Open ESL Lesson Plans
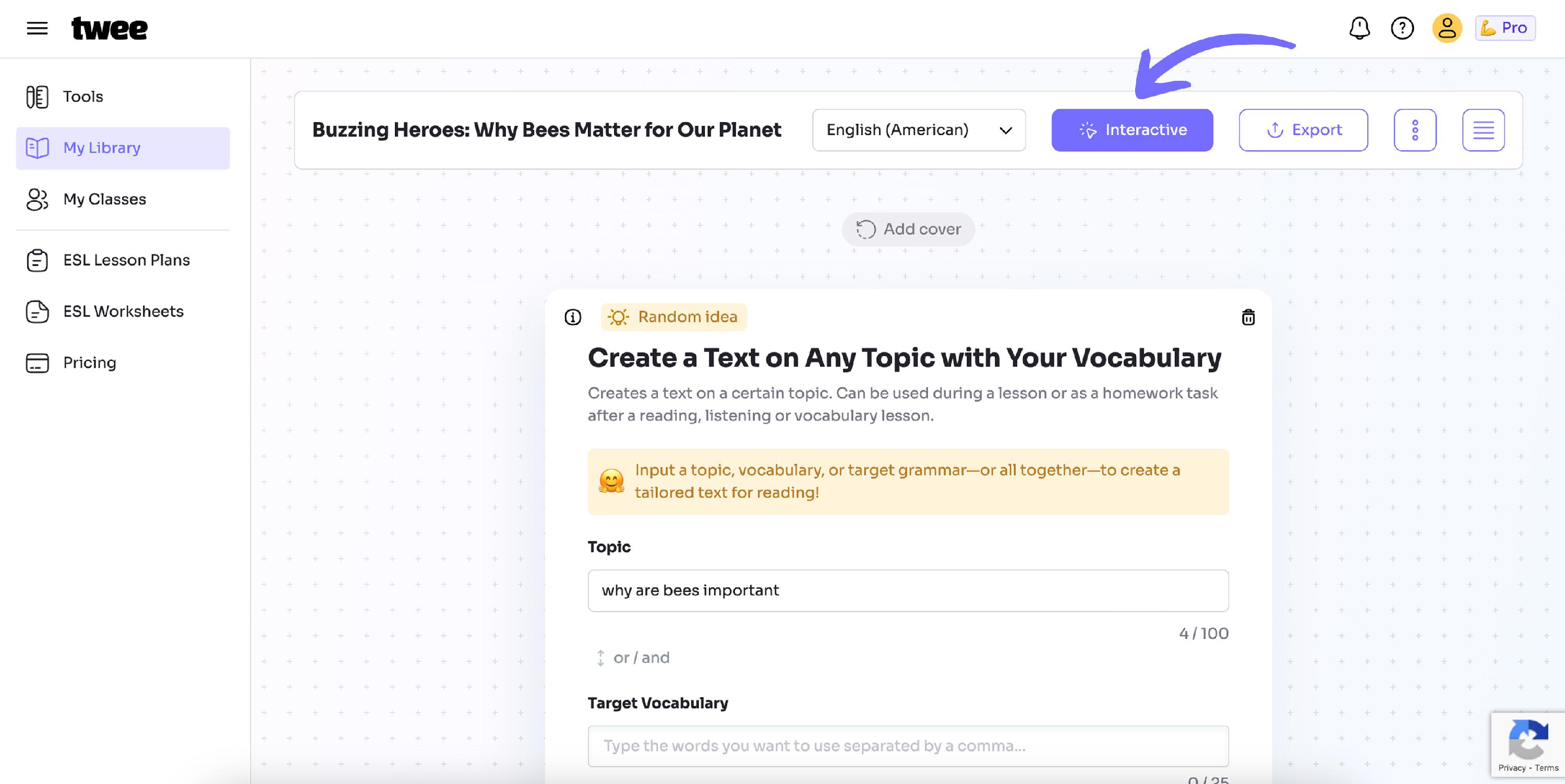Image resolution: width=1565 pixels, height=784 pixels. [x=123, y=260]
